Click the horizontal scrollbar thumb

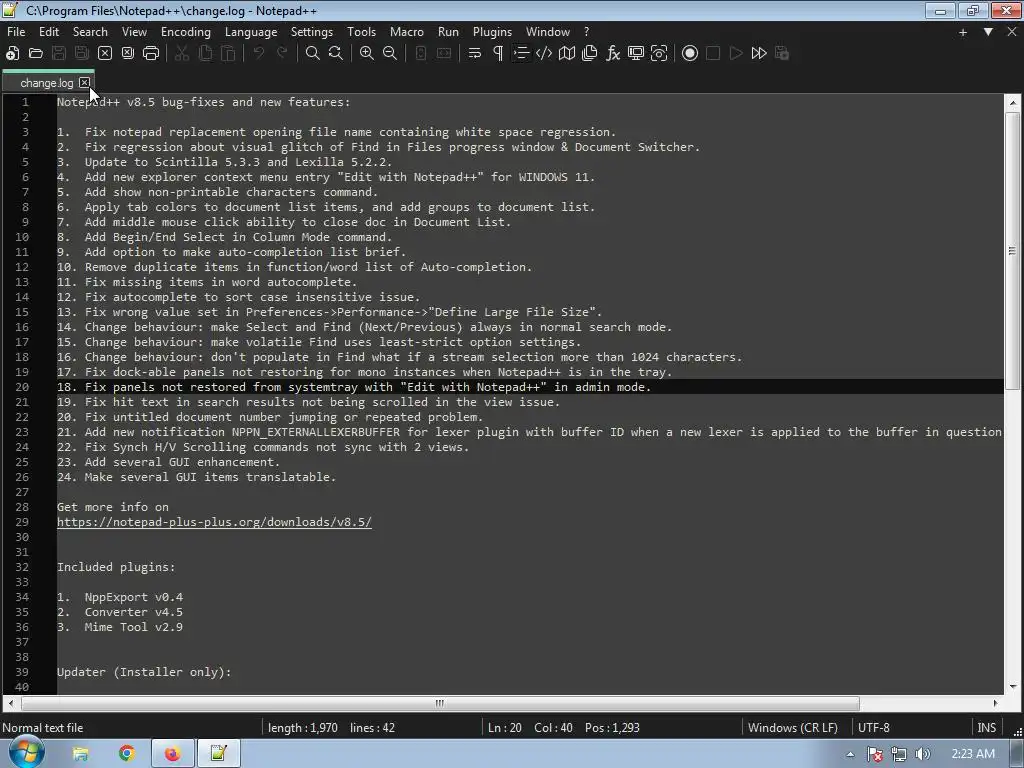(440, 703)
